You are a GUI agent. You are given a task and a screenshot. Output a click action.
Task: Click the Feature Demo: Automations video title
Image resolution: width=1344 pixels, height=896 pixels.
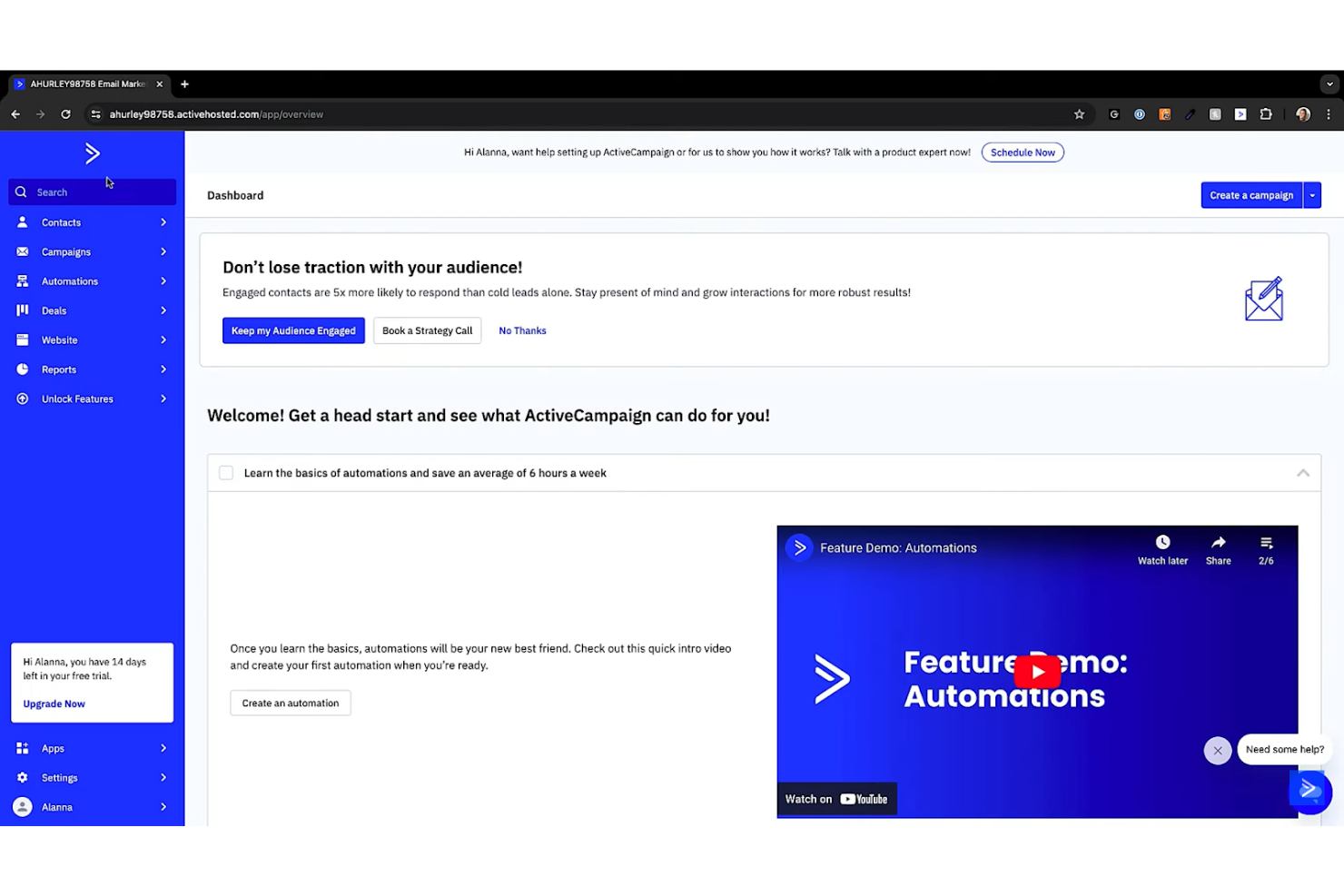point(898,547)
